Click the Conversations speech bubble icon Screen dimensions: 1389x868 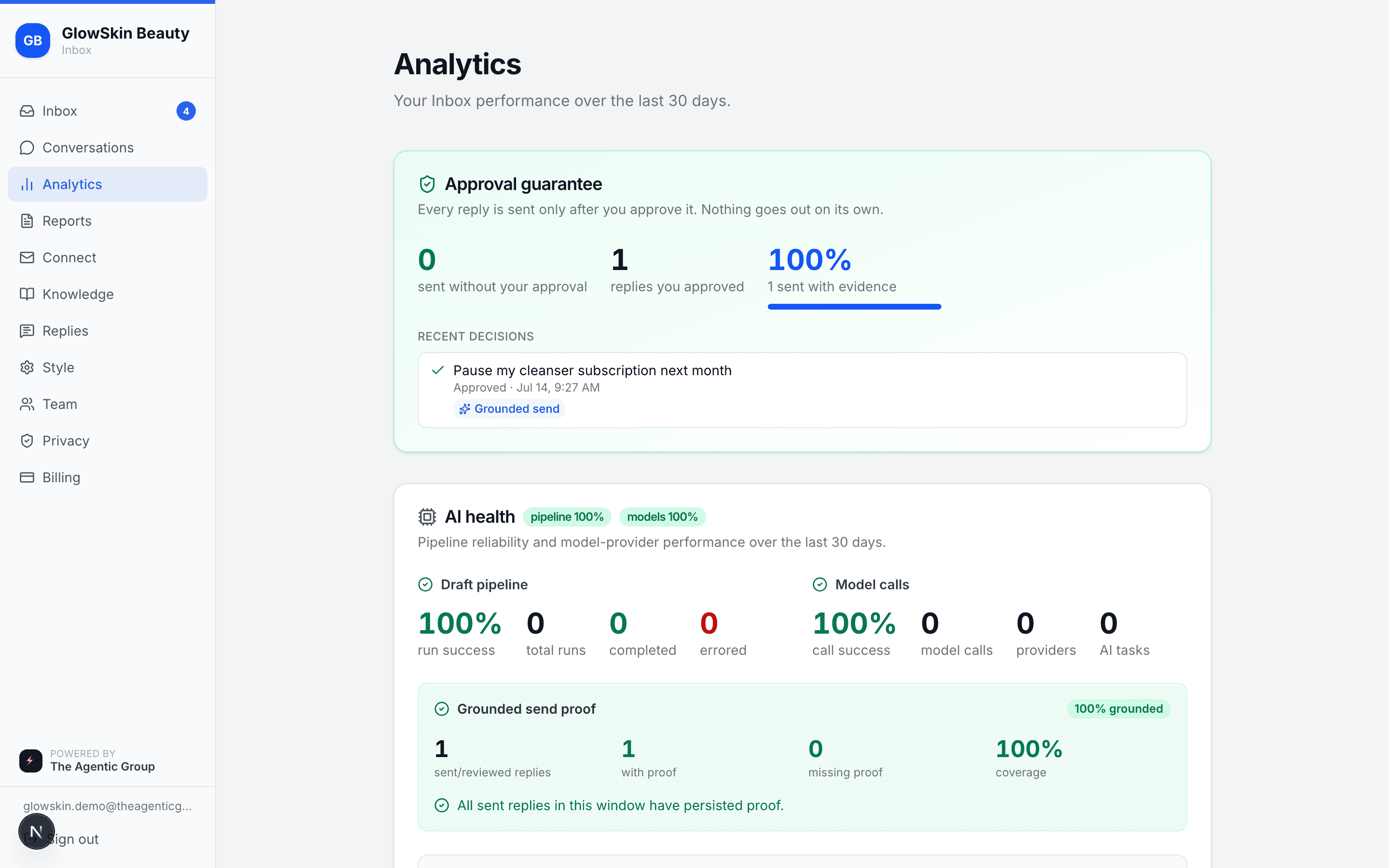(27, 148)
